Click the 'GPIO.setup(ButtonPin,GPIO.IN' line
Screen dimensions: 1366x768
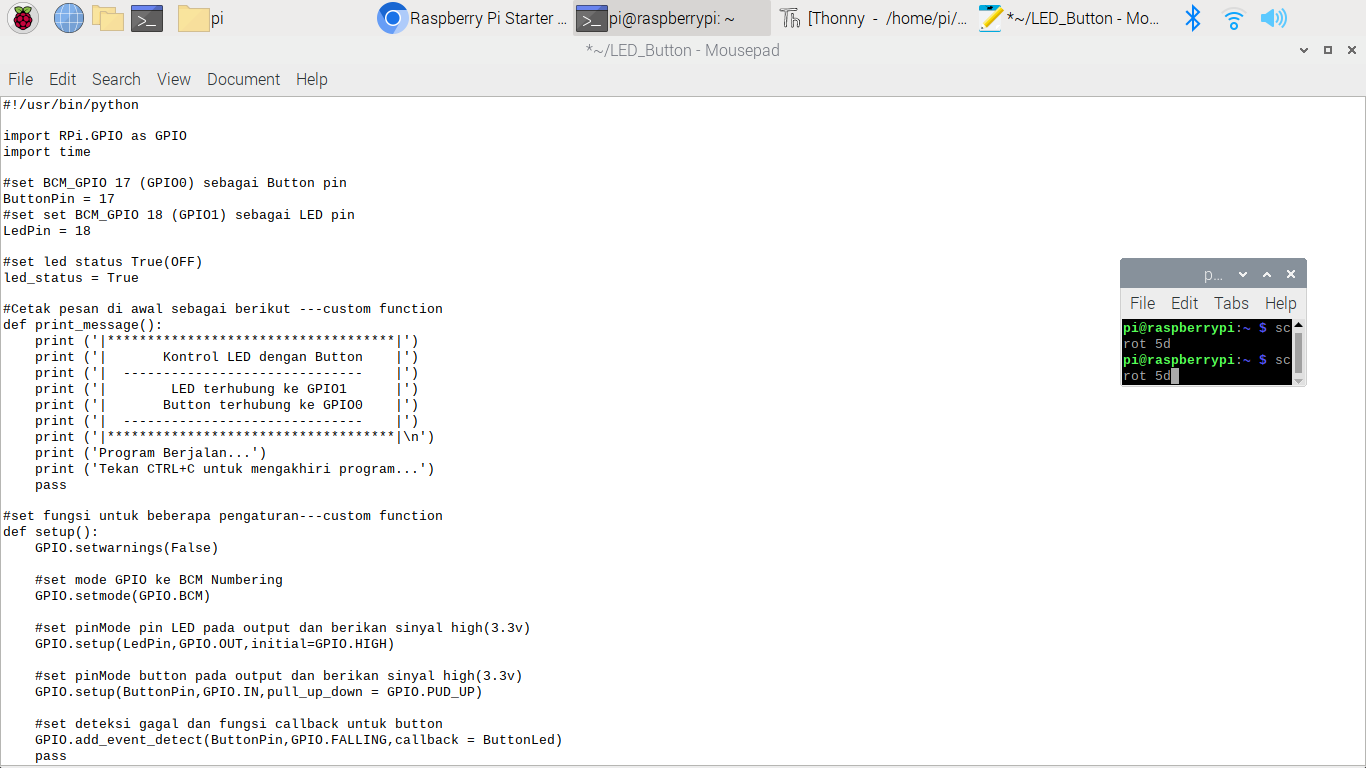click(x=259, y=692)
